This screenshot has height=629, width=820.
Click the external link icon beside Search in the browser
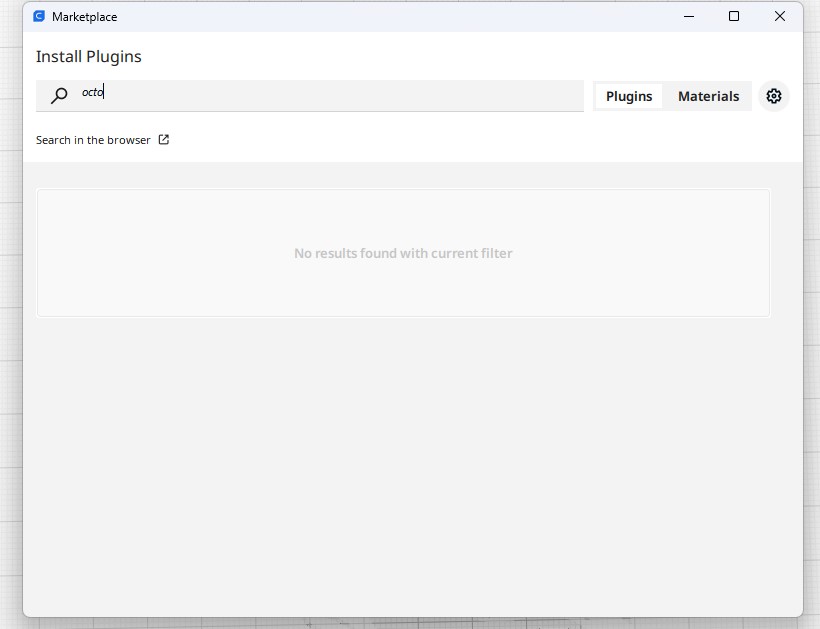point(164,140)
